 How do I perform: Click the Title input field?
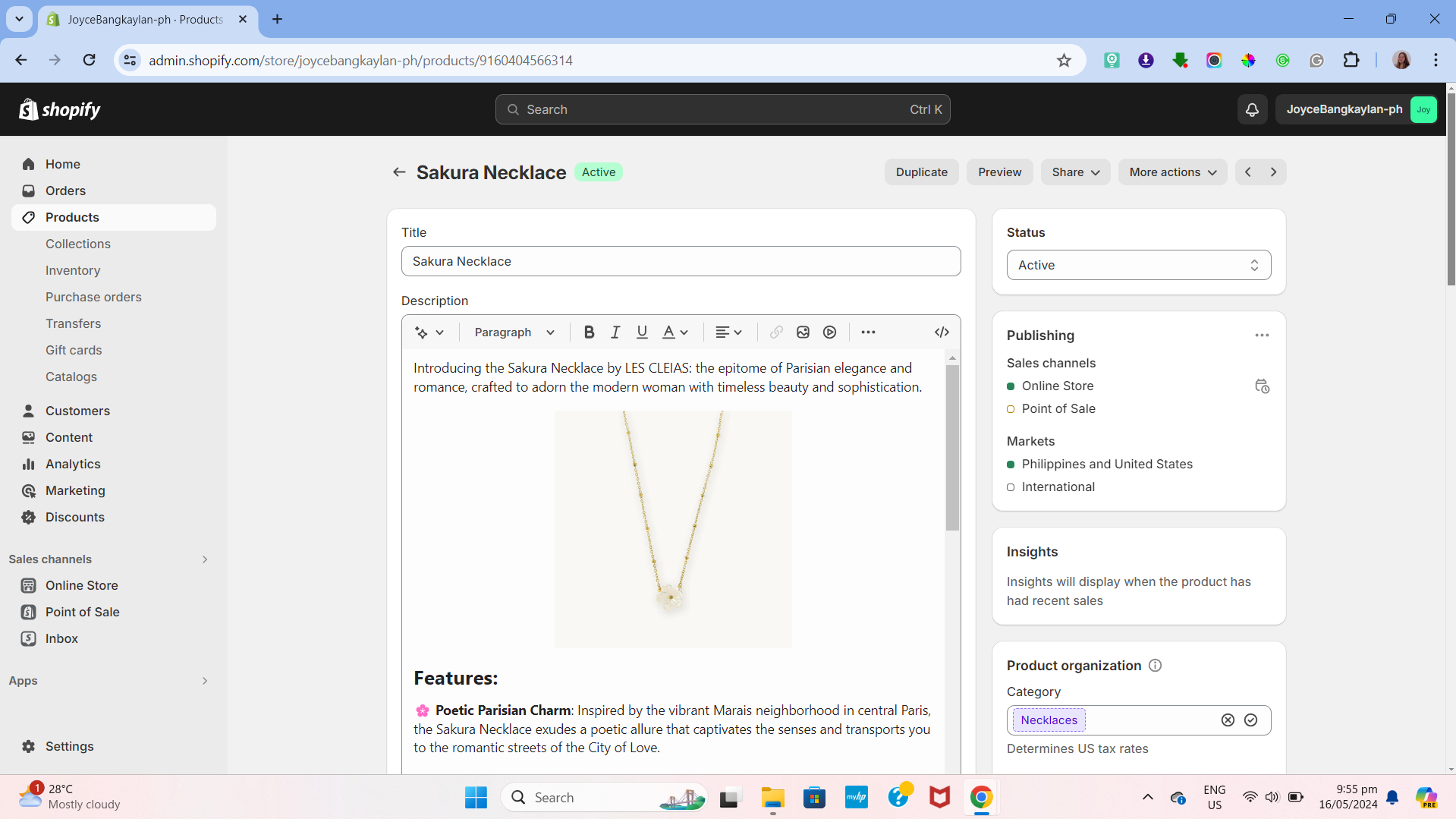click(x=681, y=262)
